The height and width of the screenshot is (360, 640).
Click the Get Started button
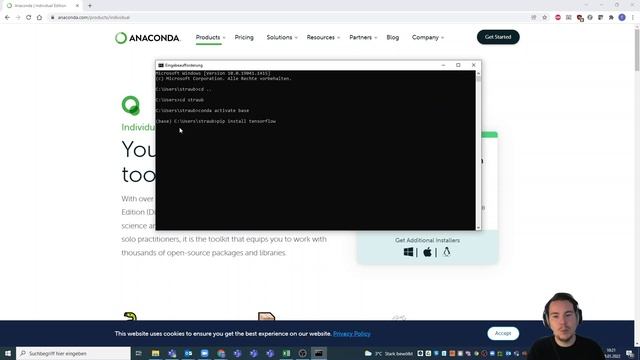[498, 37]
